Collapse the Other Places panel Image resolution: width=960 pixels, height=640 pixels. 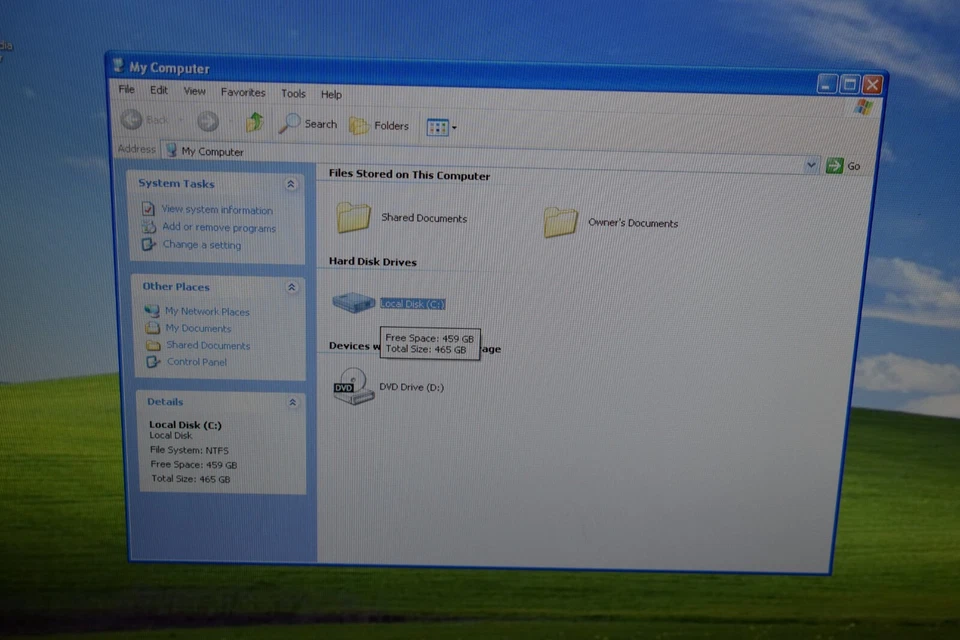tap(291, 287)
